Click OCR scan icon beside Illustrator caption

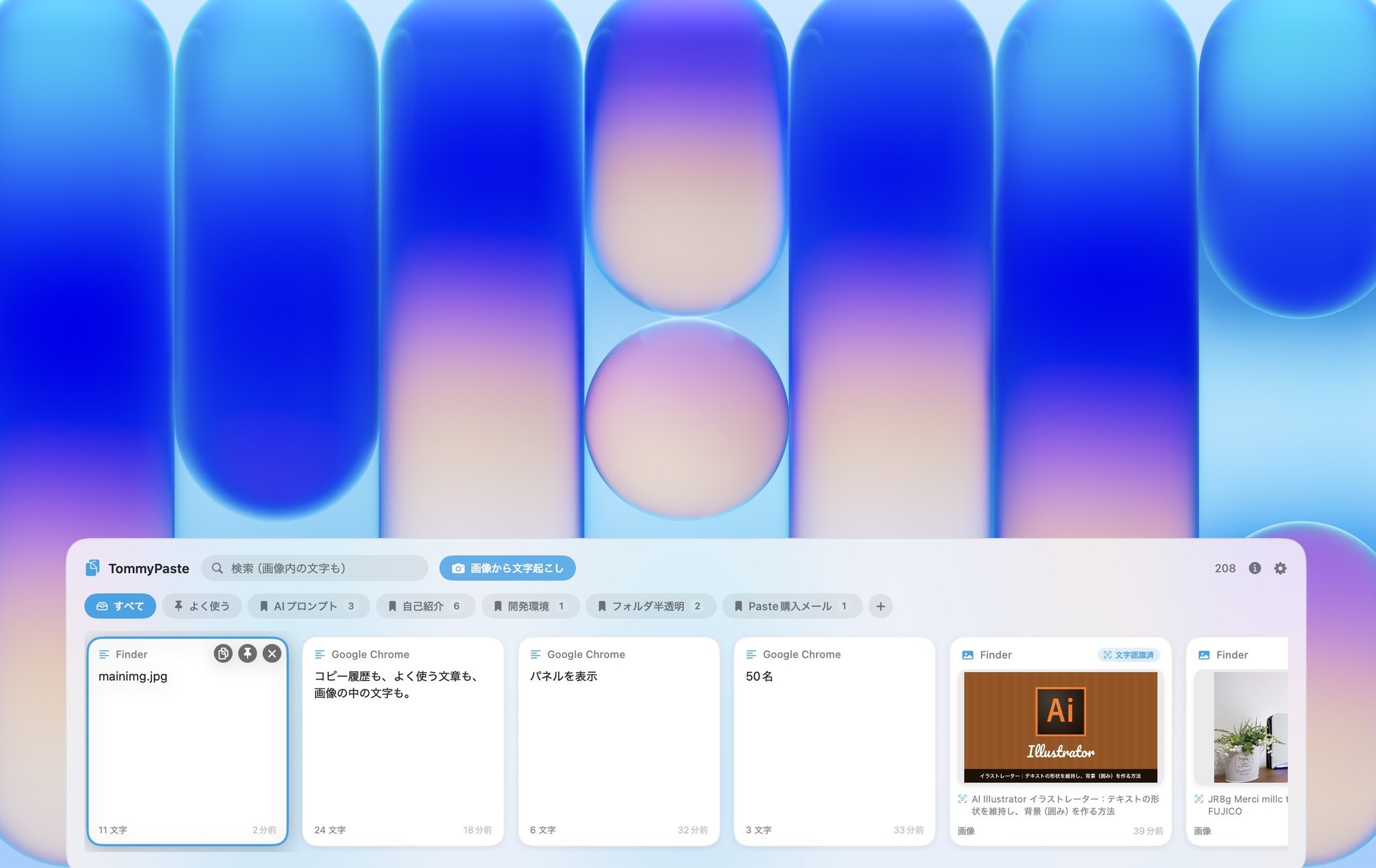click(963, 799)
